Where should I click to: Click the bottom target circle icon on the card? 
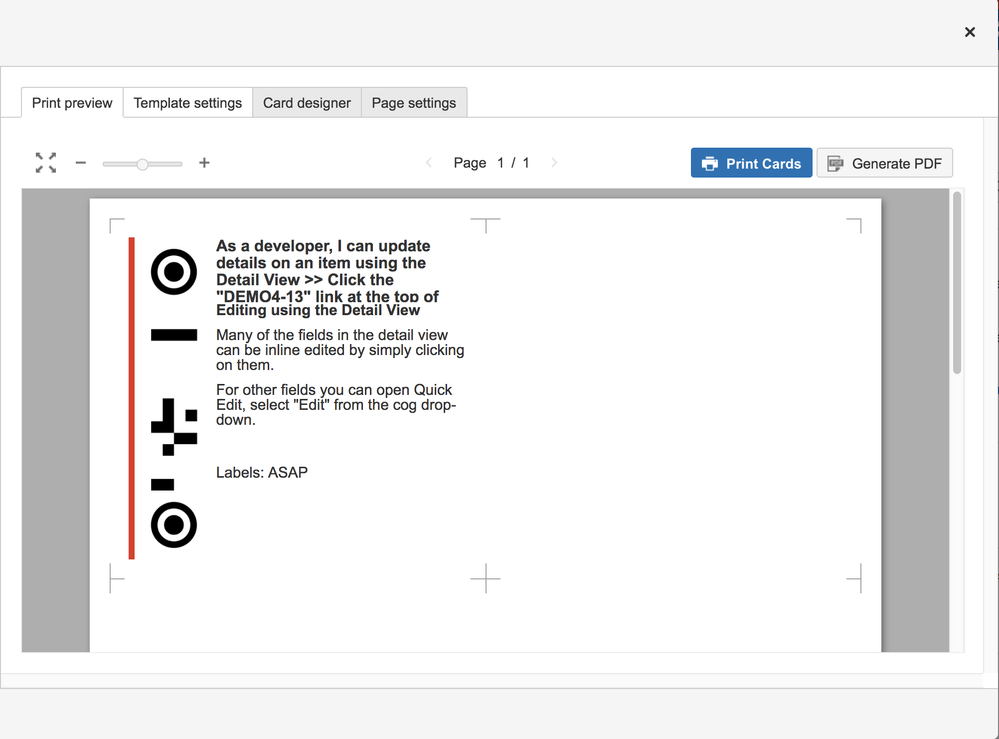pos(174,525)
